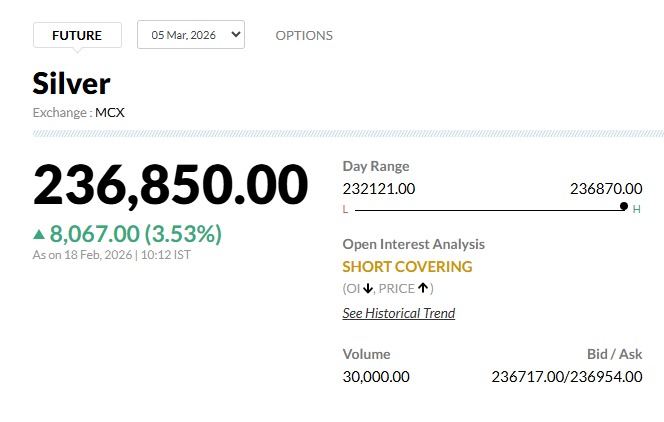Select the 236,850.00 last price
This screenshot has width=664, height=422.
click(x=170, y=185)
